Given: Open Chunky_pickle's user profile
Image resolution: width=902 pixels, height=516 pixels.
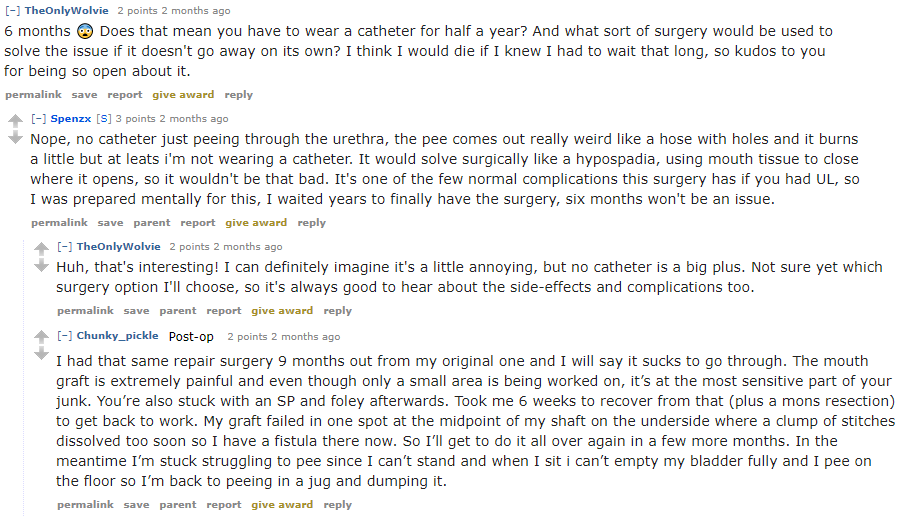Looking at the screenshot, I should pos(117,336).
